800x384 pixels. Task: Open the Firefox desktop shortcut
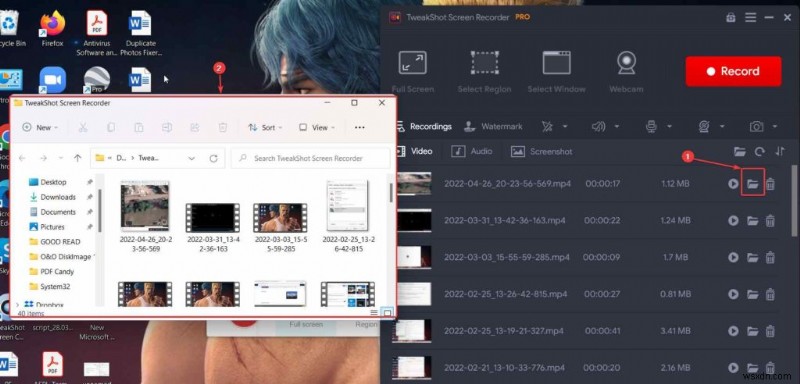pos(53,29)
